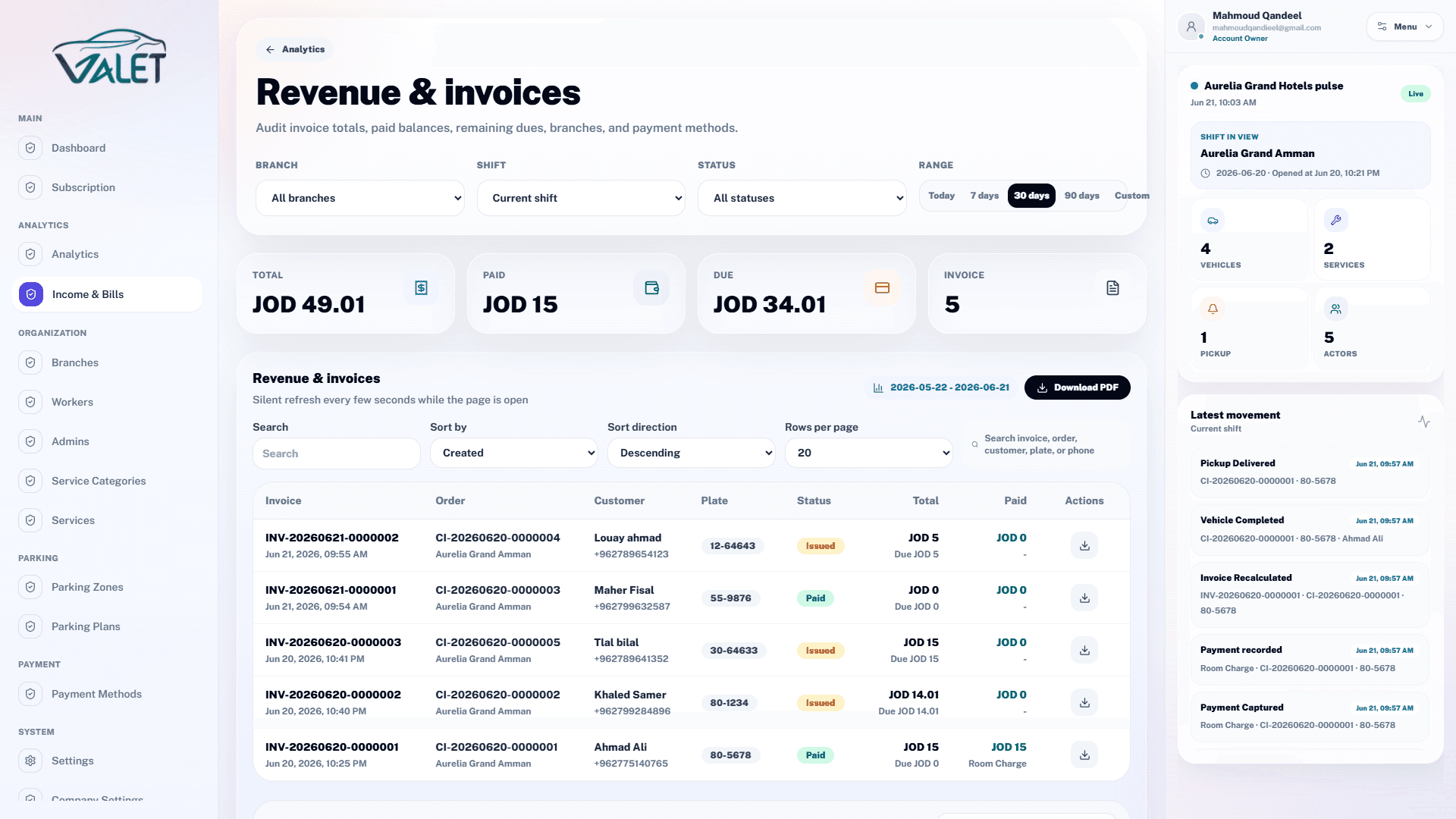Click the Parking Plans sidebar icon
This screenshot has height=819, width=1456.
pyautogui.click(x=30, y=626)
